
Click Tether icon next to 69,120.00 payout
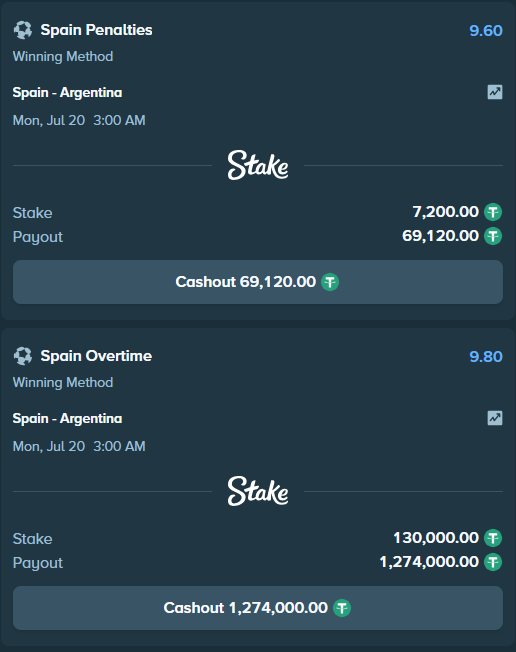[493, 236]
